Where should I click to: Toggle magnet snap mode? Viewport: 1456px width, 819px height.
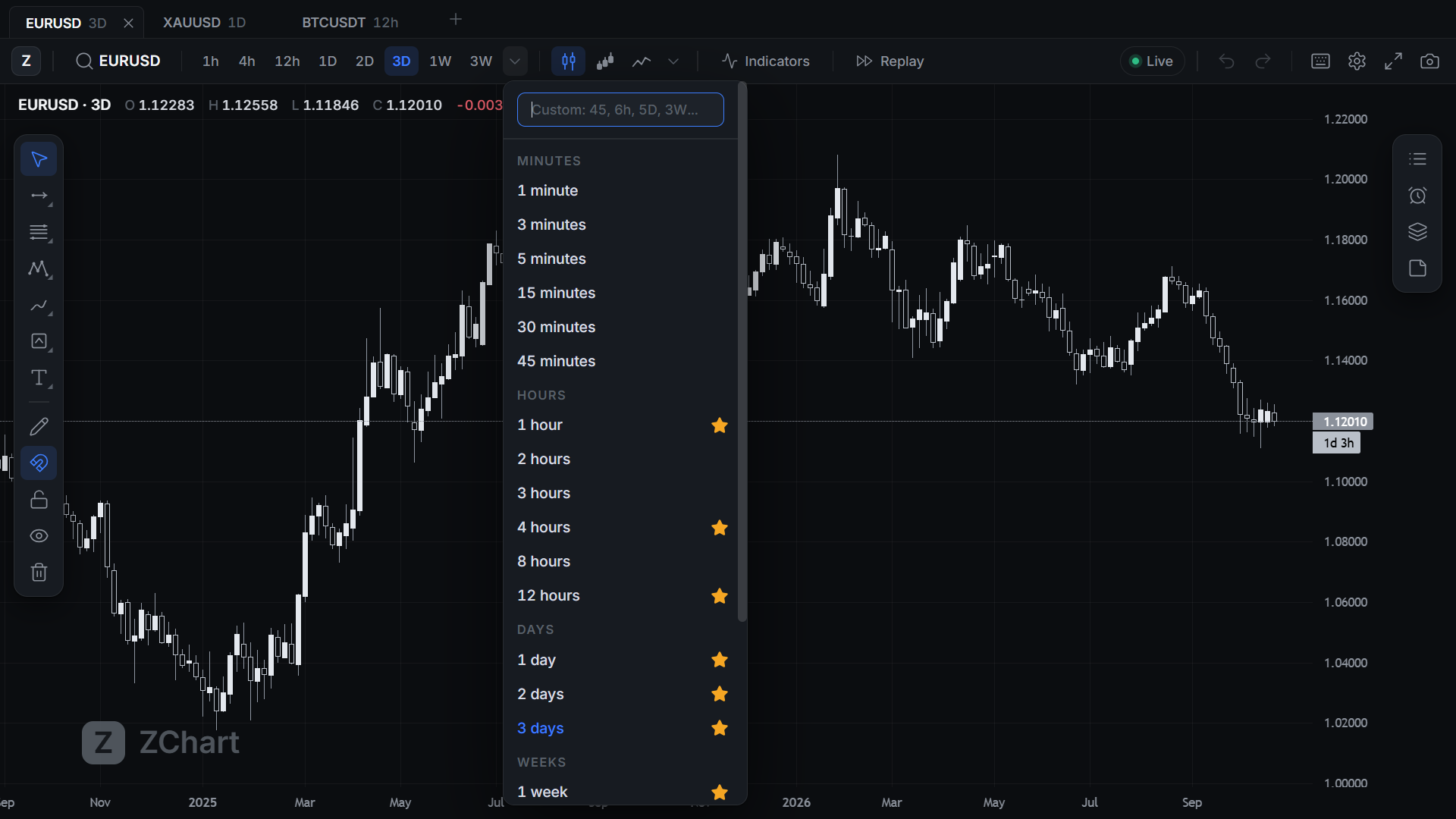39,463
